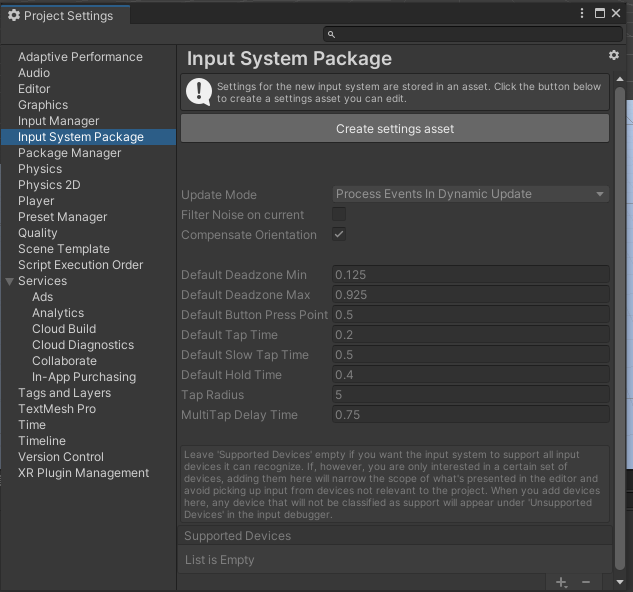Click the Default Slow Tap Time field
This screenshot has width=633, height=592.
coord(471,355)
